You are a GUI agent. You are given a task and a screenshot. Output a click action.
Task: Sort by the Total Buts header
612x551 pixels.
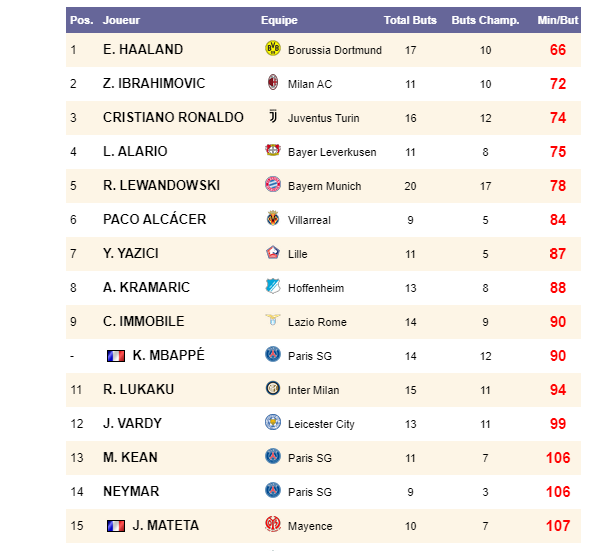(x=410, y=20)
